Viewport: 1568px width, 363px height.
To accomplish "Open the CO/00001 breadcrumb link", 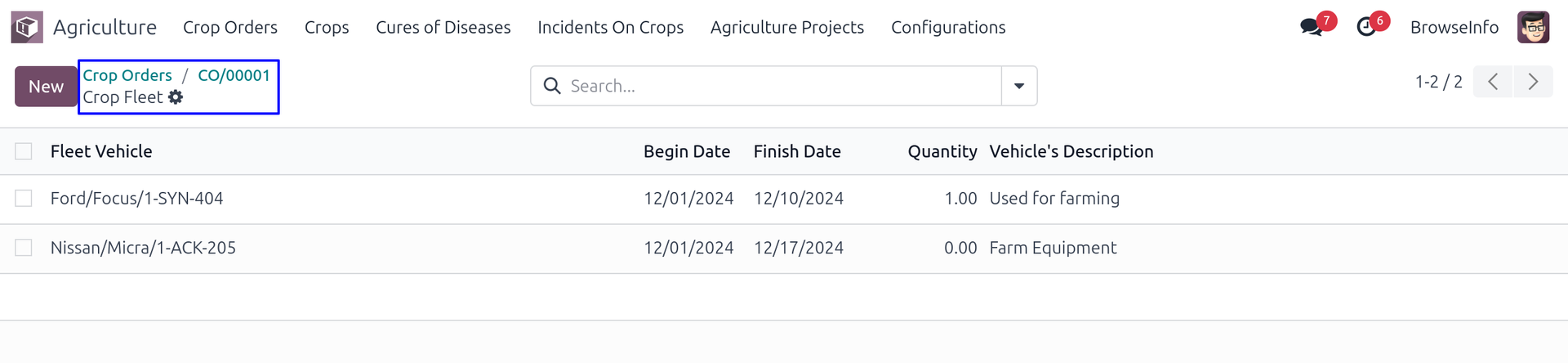I will [234, 75].
